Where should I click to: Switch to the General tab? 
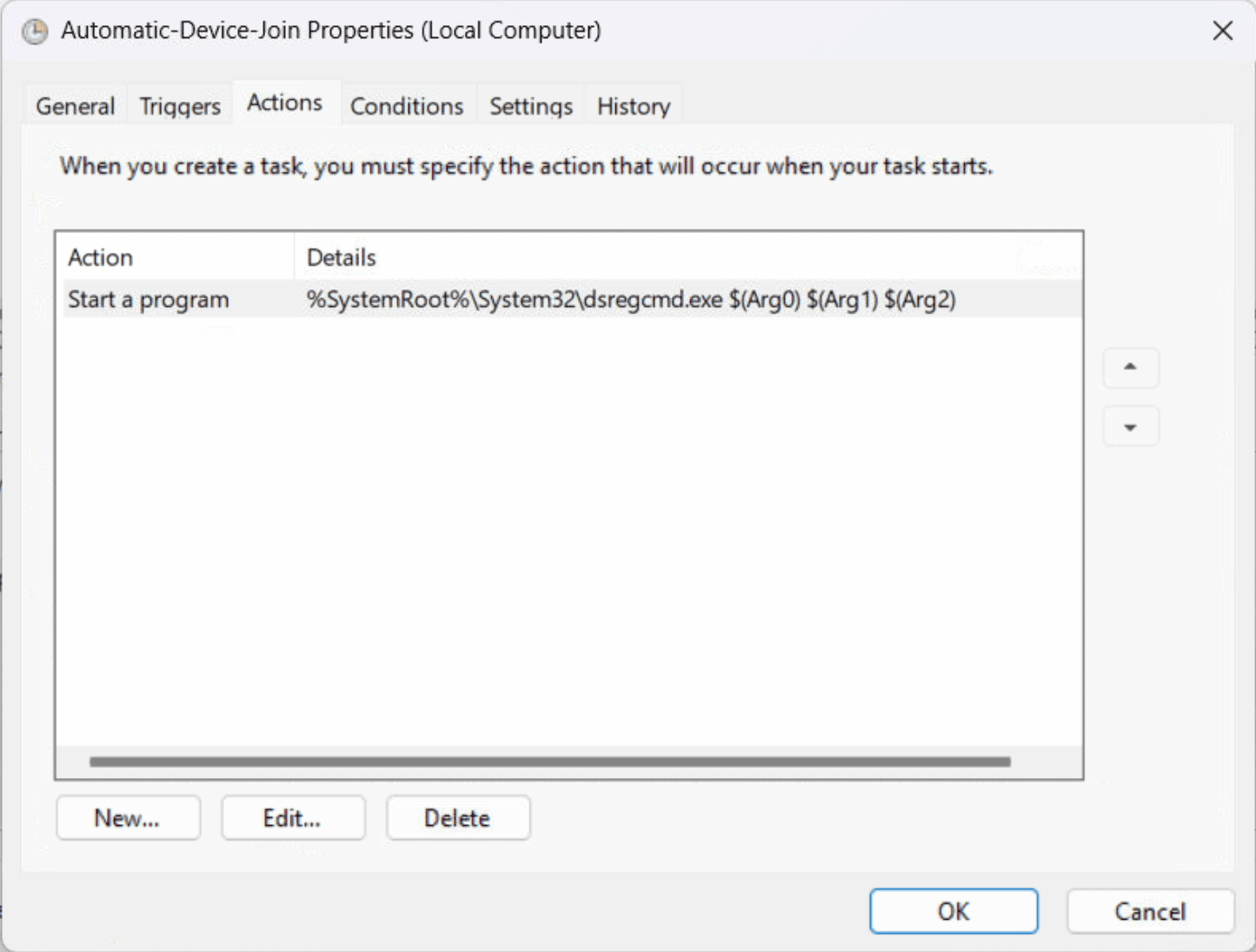(75, 106)
